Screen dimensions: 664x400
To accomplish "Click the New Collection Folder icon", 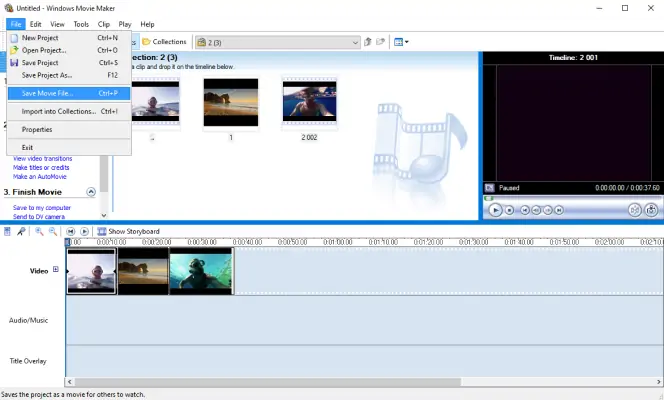I will (380, 42).
